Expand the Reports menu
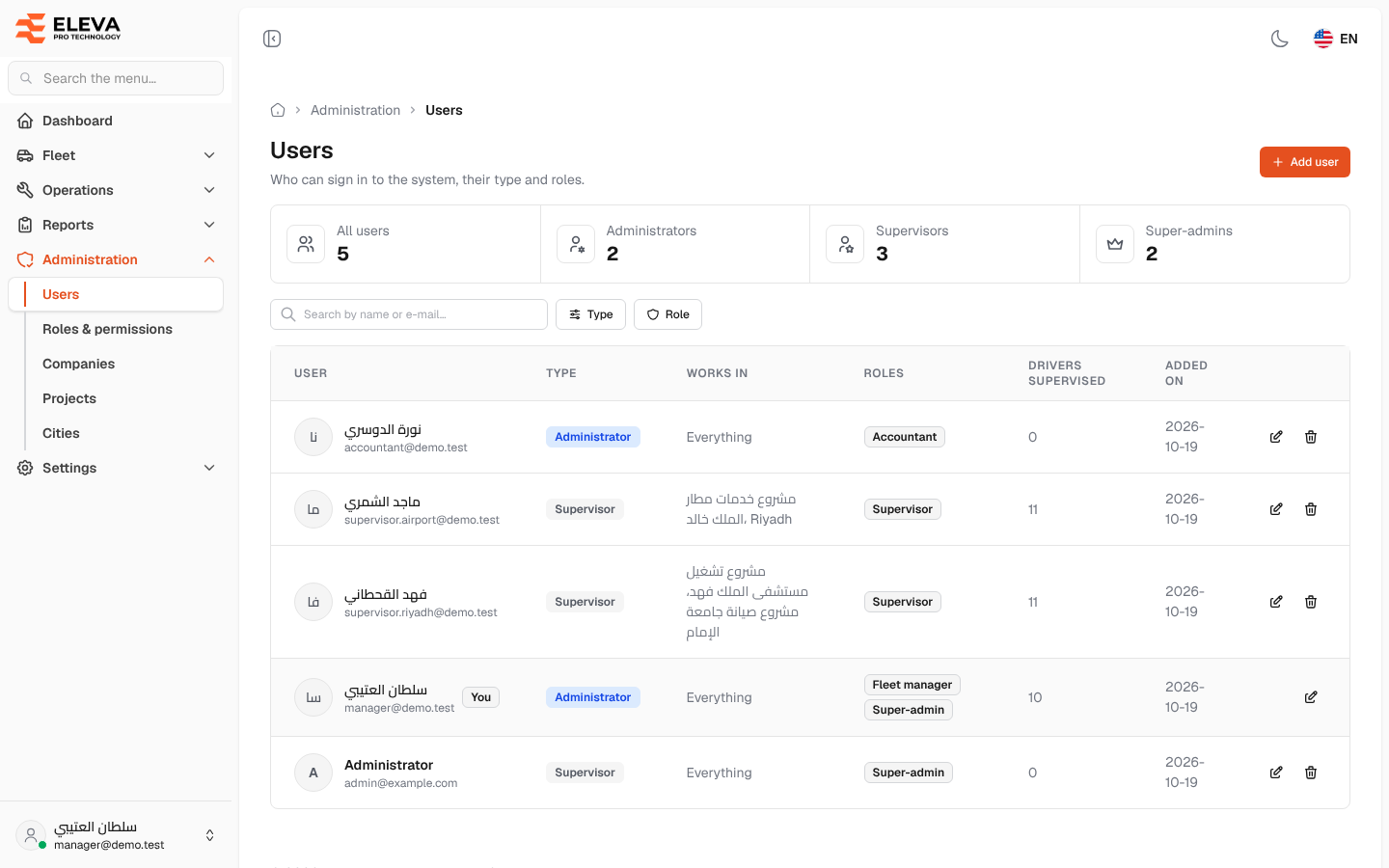1389x868 pixels. [116, 225]
